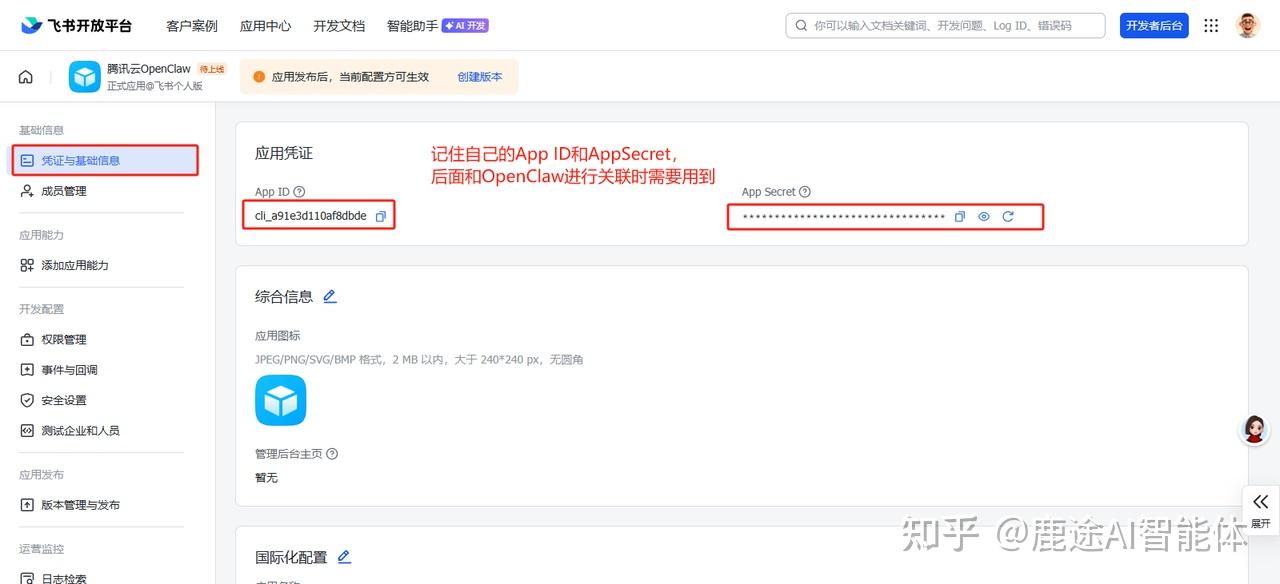Viewport: 1280px width, 584px height.
Task: Edit the 国际化配置 section via pencil icon
Action: pyautogui.click(x=344, y=557)
